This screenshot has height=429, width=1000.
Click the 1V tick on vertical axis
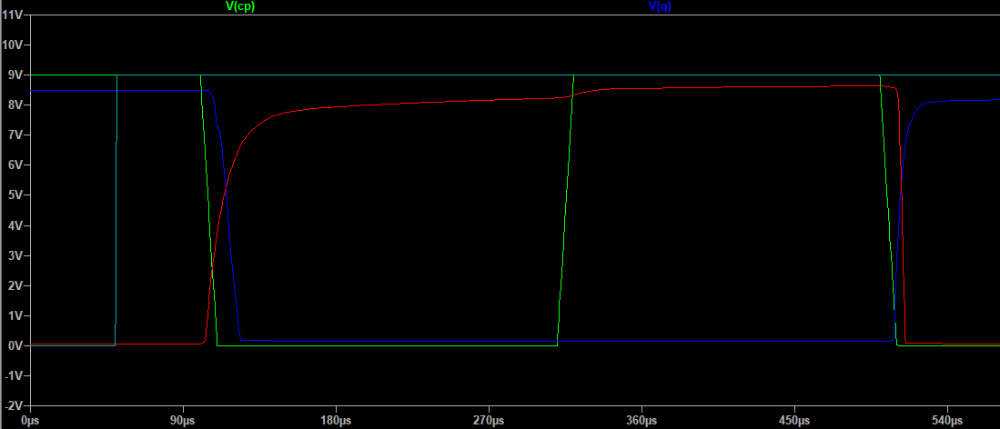tap(16, 316)
